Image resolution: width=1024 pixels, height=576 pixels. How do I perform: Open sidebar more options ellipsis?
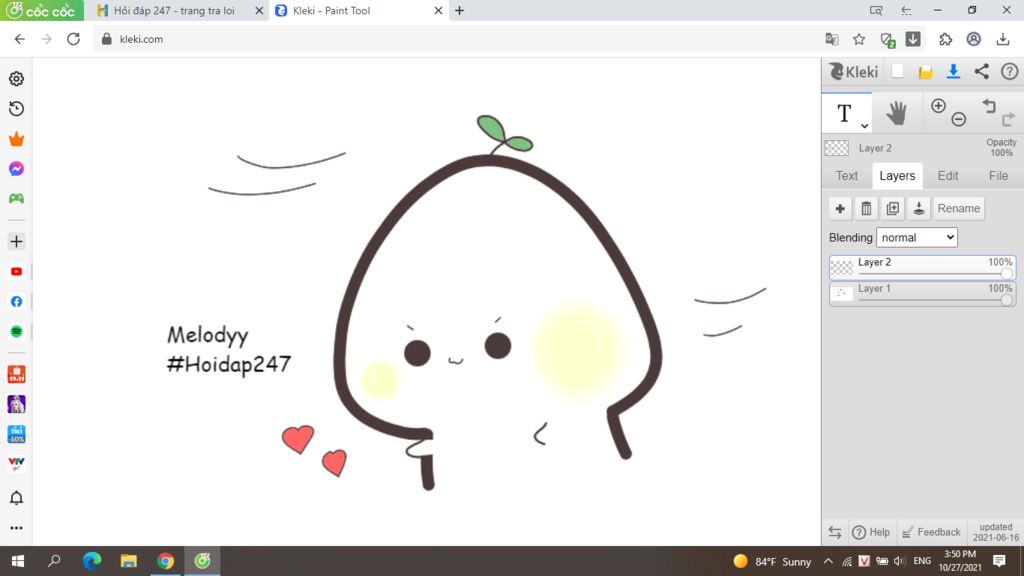point(16,528)
